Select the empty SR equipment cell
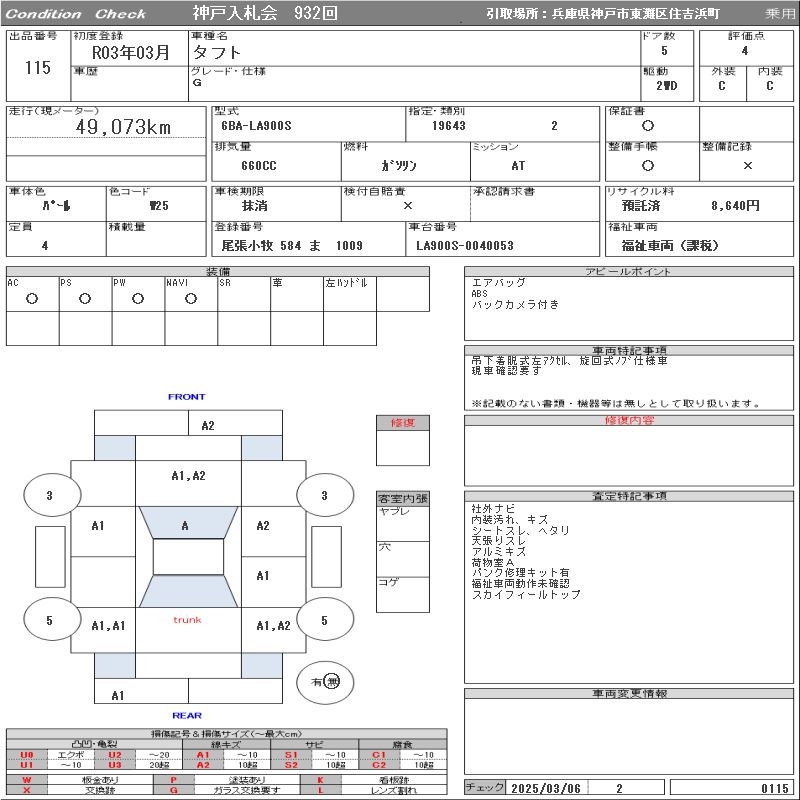Screen dimensions: 800x800 [x=244, y=294]
